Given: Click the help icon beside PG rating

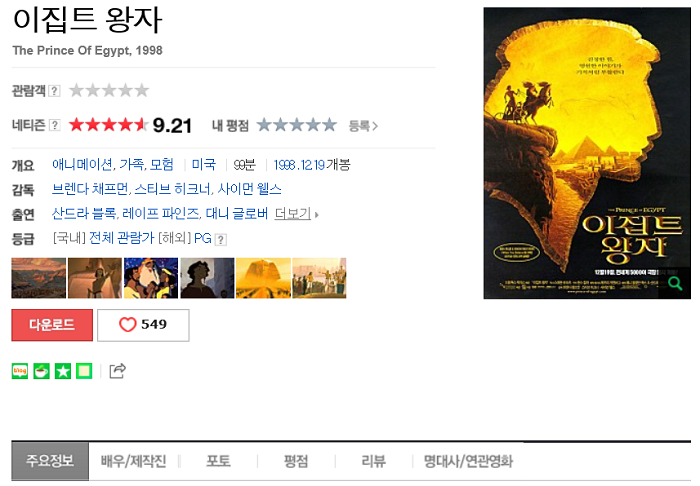Looking at the screenshot, I should [x=221, y=240].
